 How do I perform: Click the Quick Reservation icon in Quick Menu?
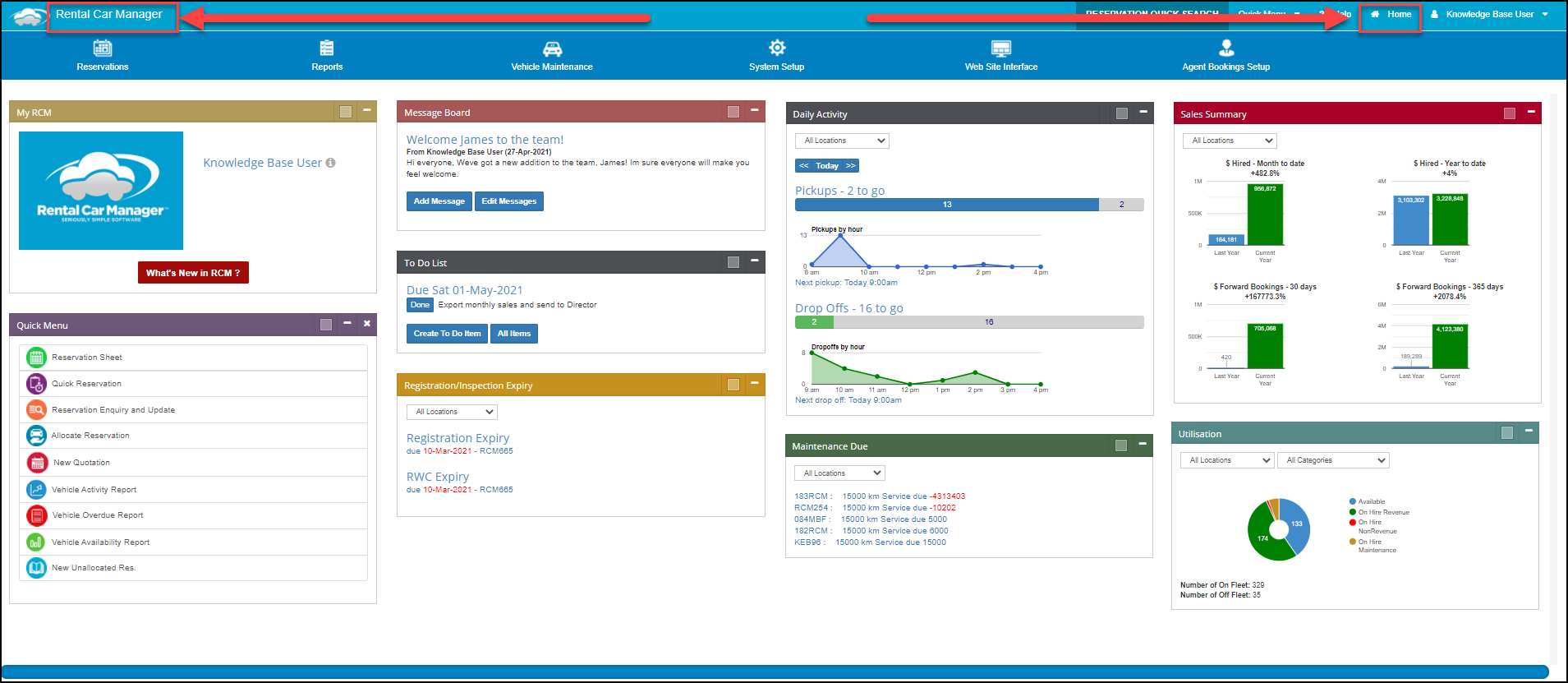tap(36, 383)
